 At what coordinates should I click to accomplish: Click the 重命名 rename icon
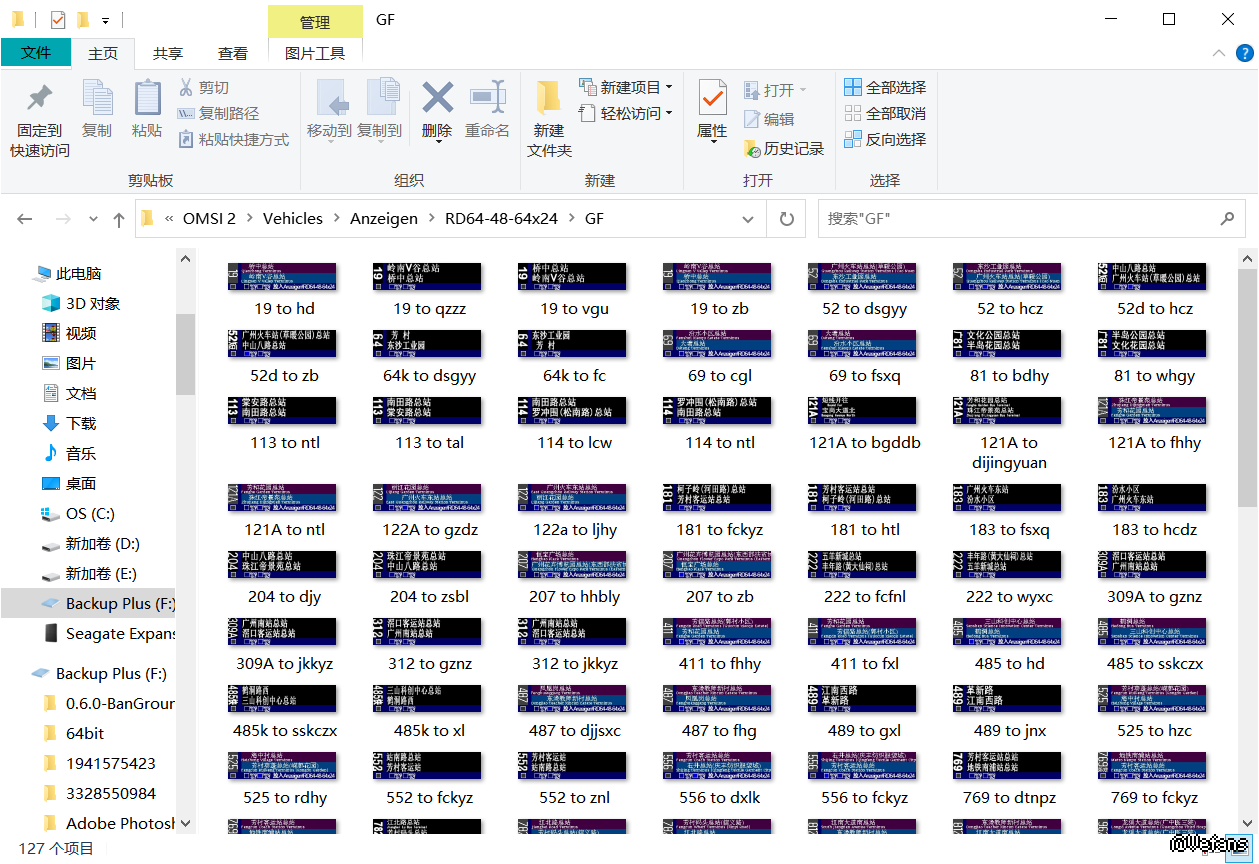(487, 99)
